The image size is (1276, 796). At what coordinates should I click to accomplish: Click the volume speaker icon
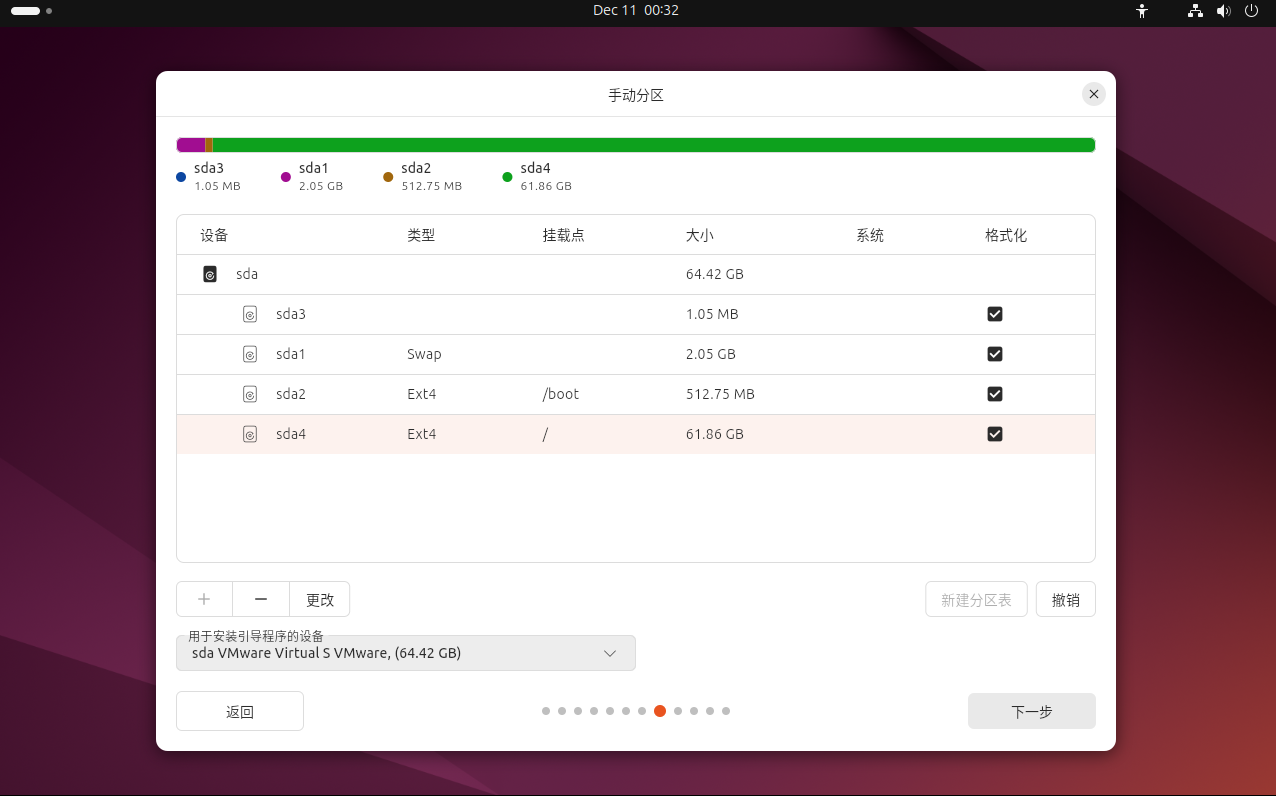tap(1223, 11)
